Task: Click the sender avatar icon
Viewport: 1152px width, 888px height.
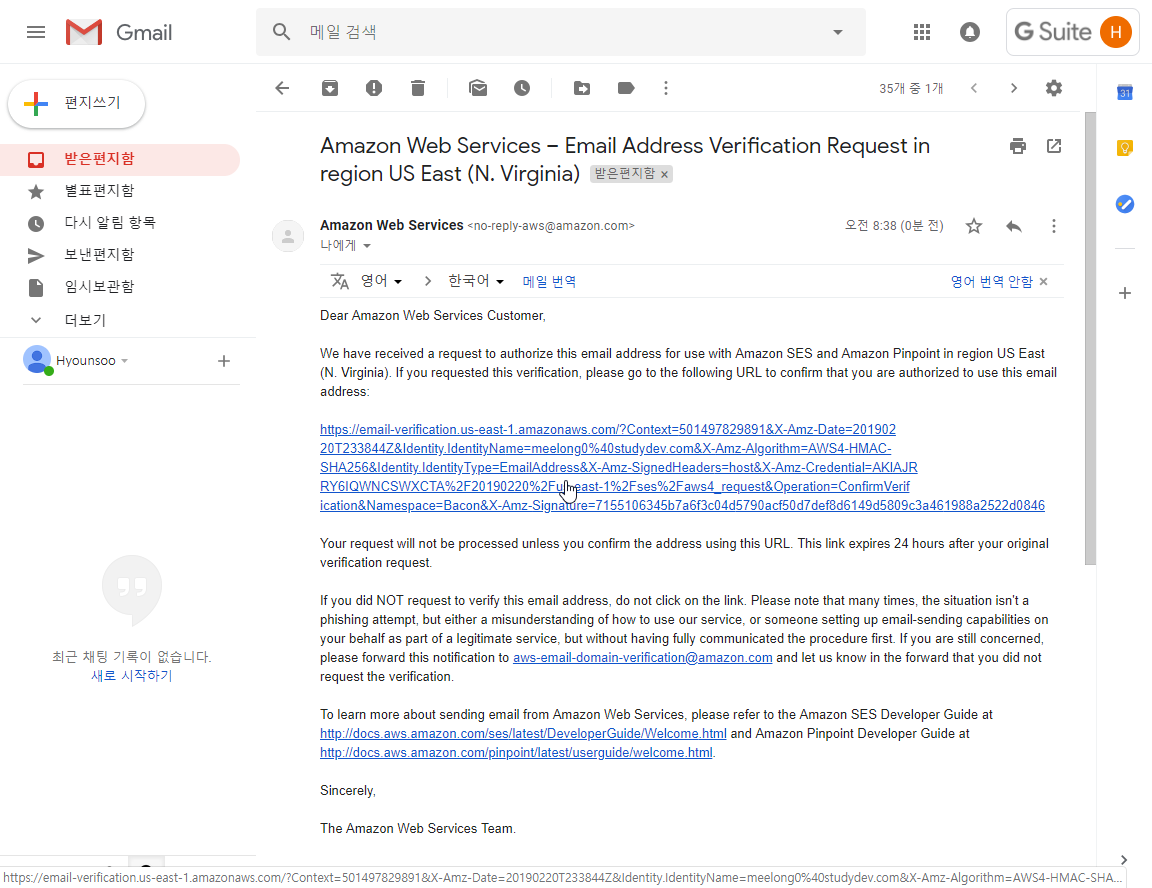Action: (x=288, y=236)
